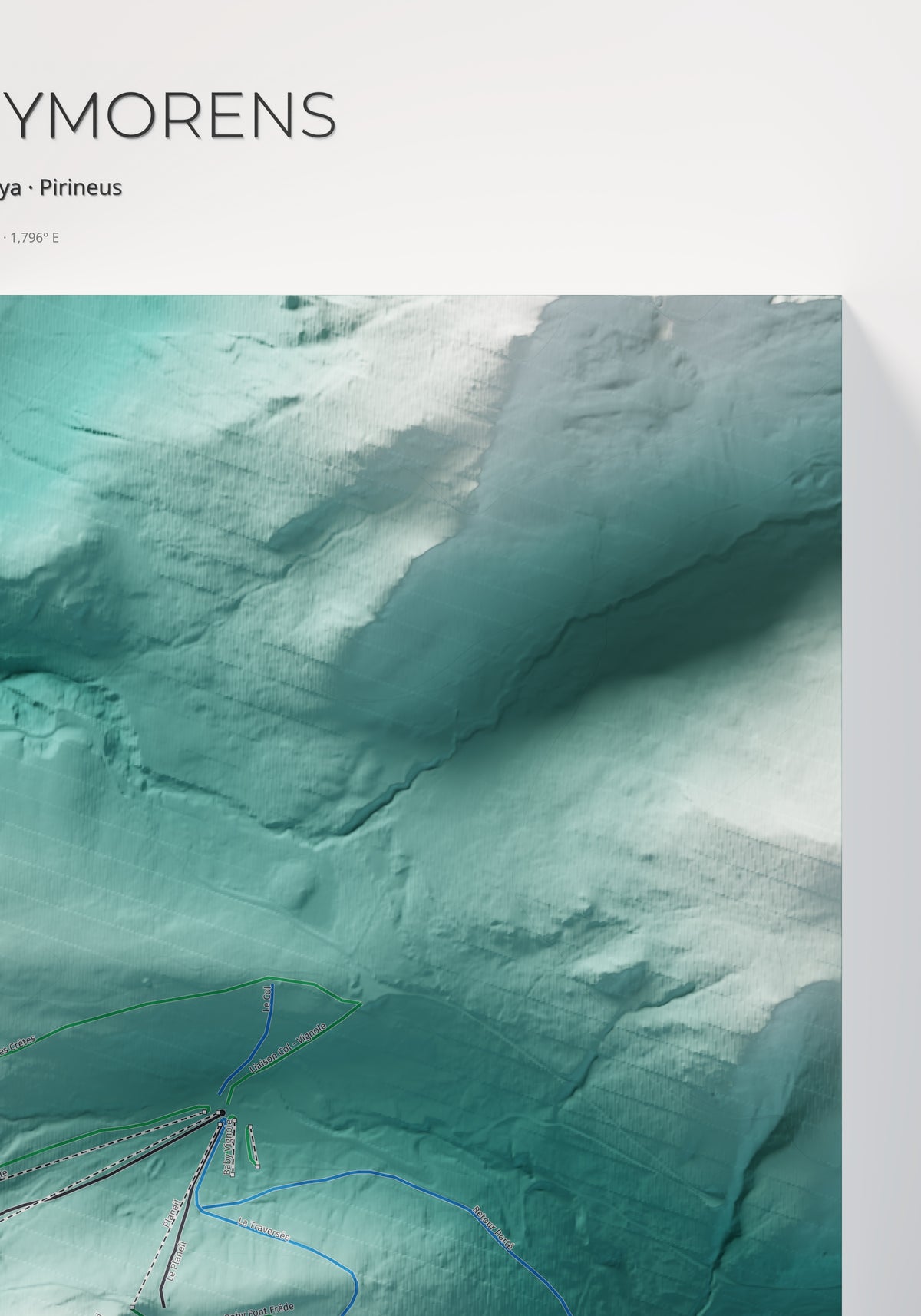Click the La Traversée piste label

pos(263,1230)
